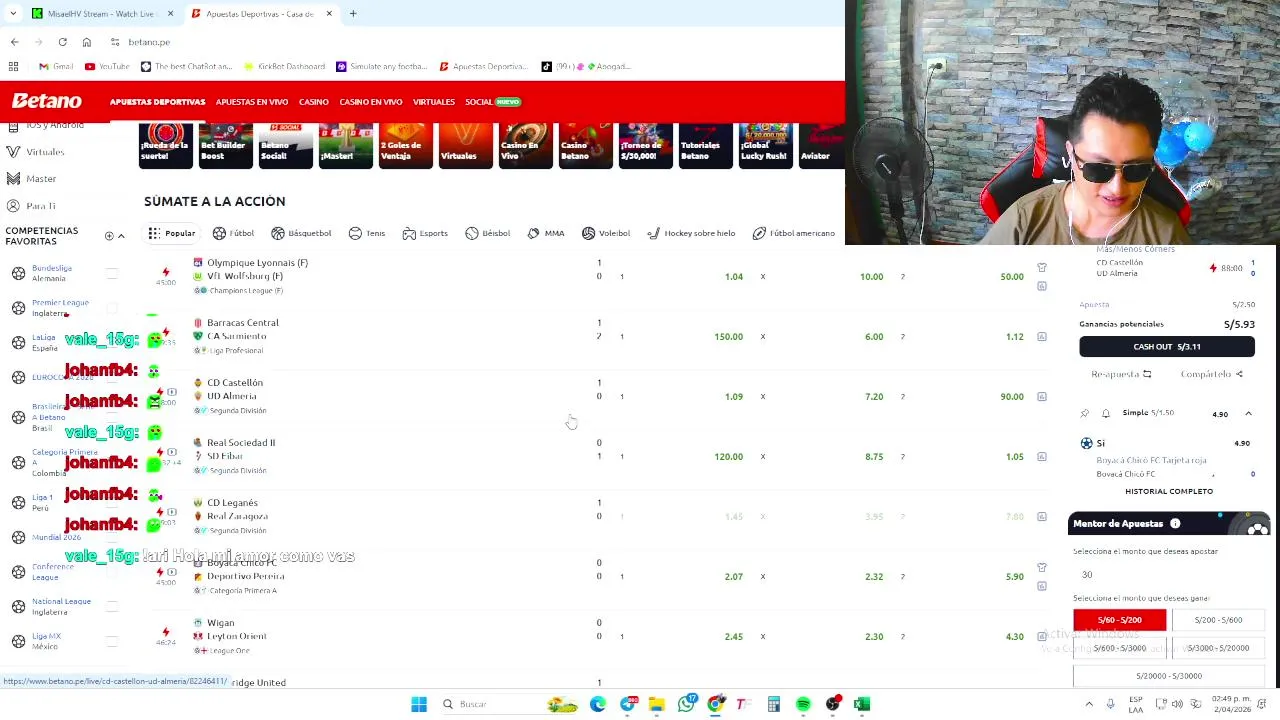Click the 6.00 draw odds for Barracas Central
The image size is (1280, 720).
(x=874, y=337)
